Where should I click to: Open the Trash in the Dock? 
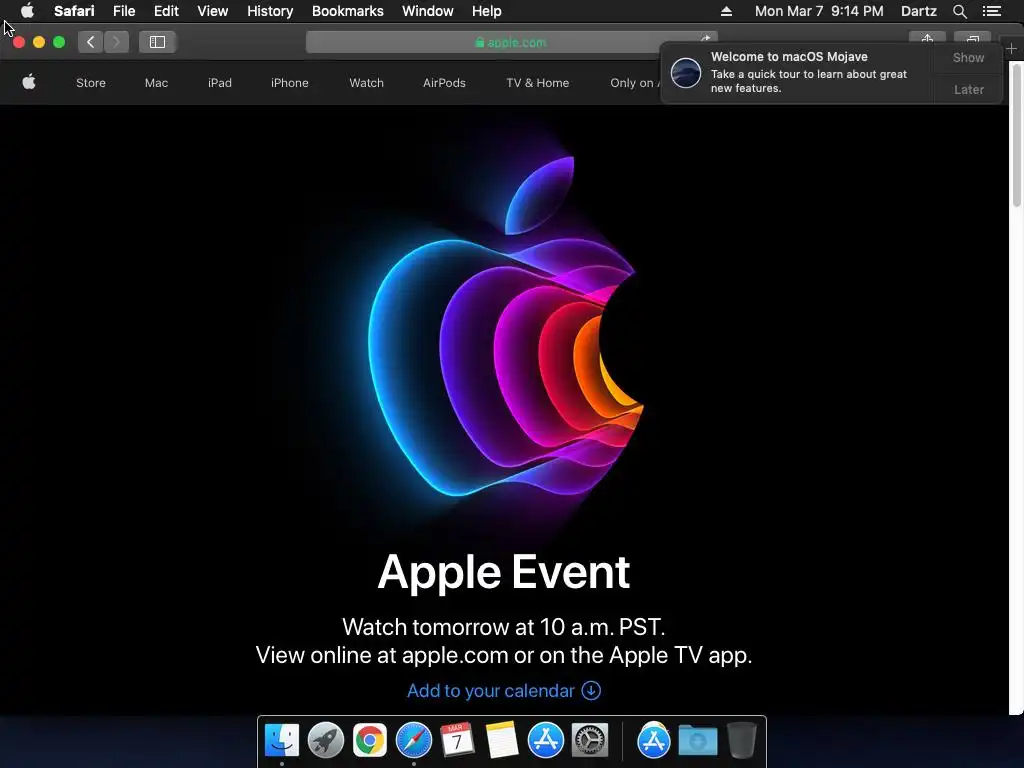pos(741,740)
